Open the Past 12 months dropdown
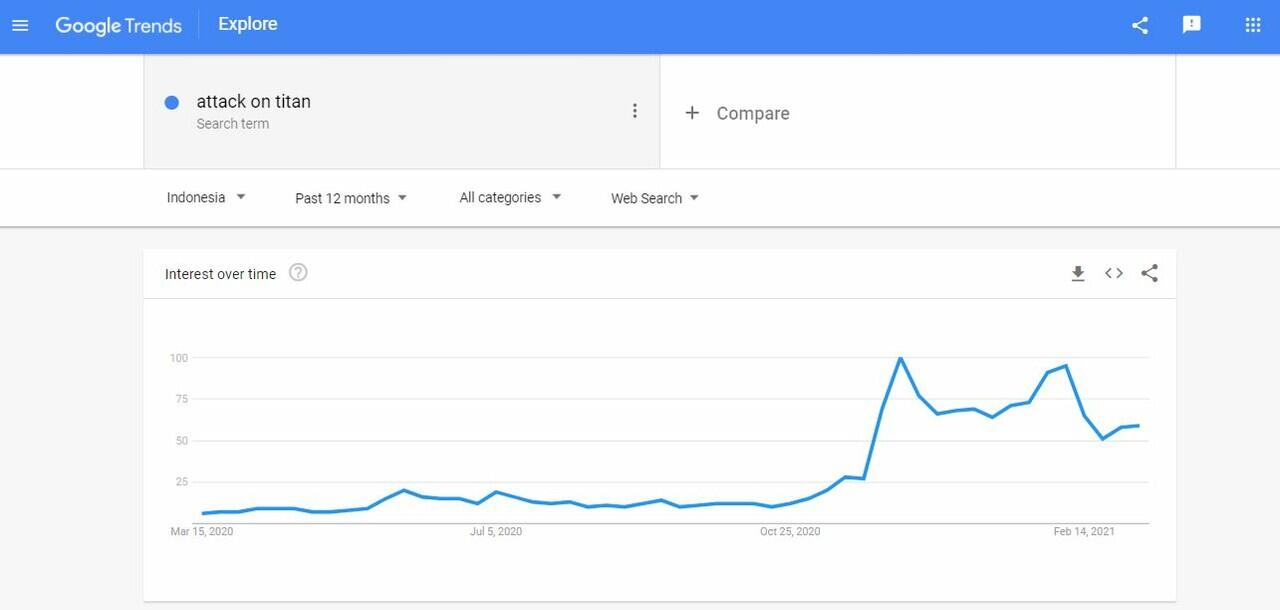This screenshot has width=1280, height=610. coord(351,198)
